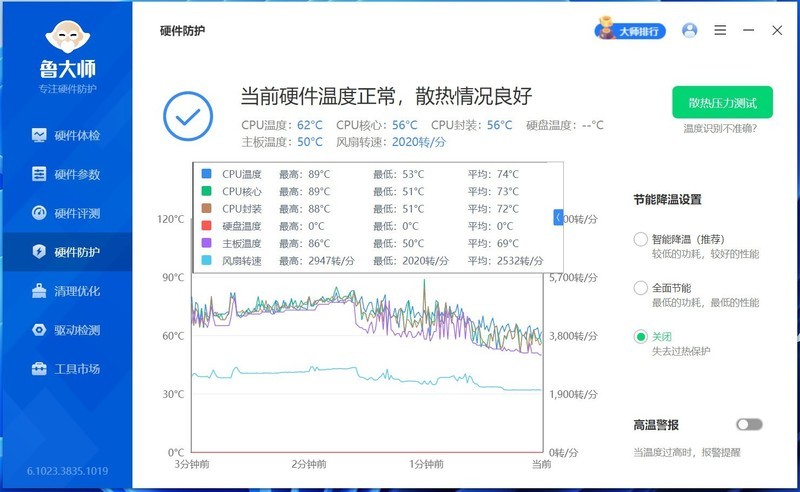Image resolution: width=800 pixels, height=492 pixels.
Task: Open 硬件体检 monitor icon in sidebar
Action: (x=39, y=135)
